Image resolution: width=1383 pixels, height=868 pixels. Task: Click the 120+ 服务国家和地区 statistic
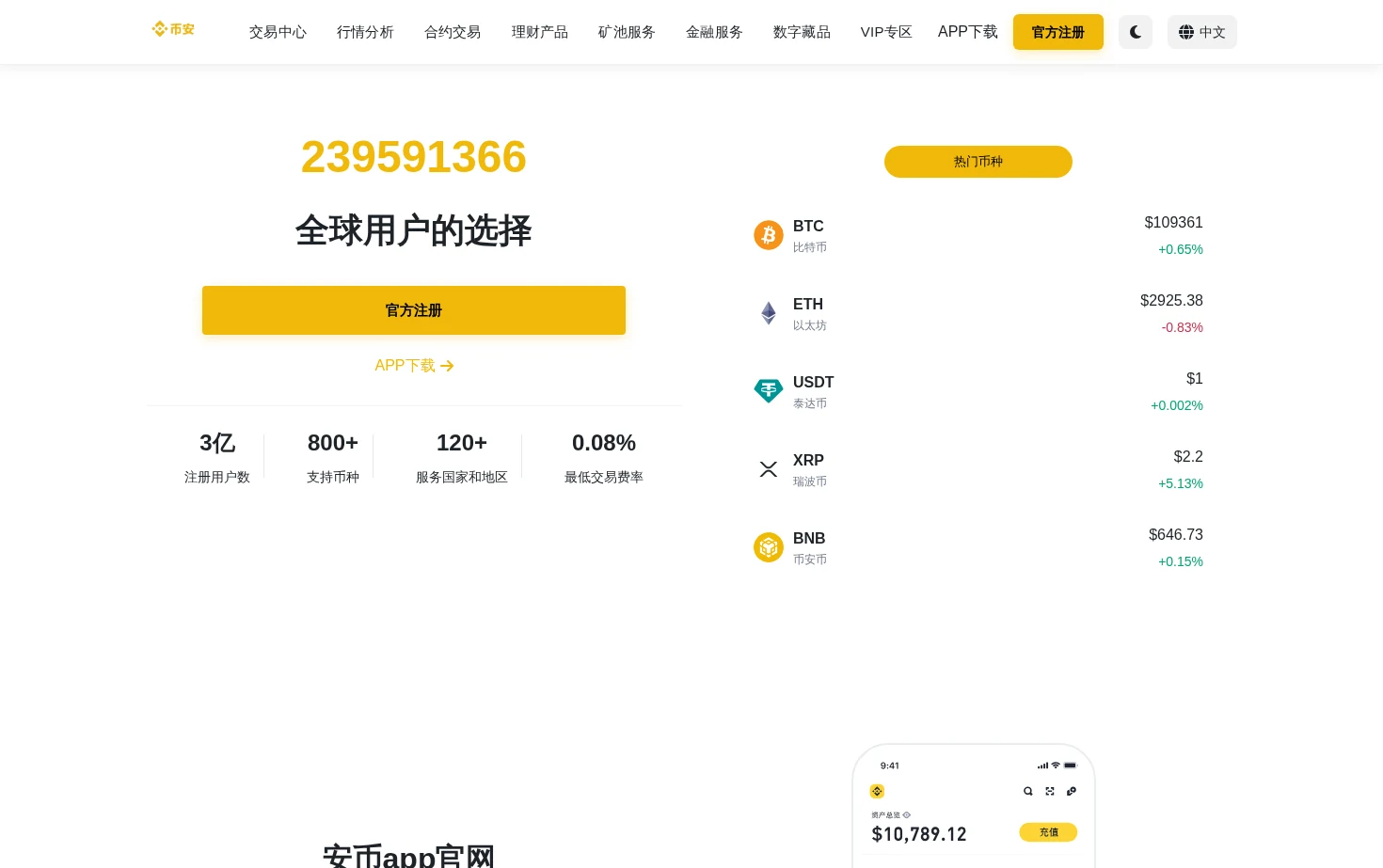tap(462, 459)
